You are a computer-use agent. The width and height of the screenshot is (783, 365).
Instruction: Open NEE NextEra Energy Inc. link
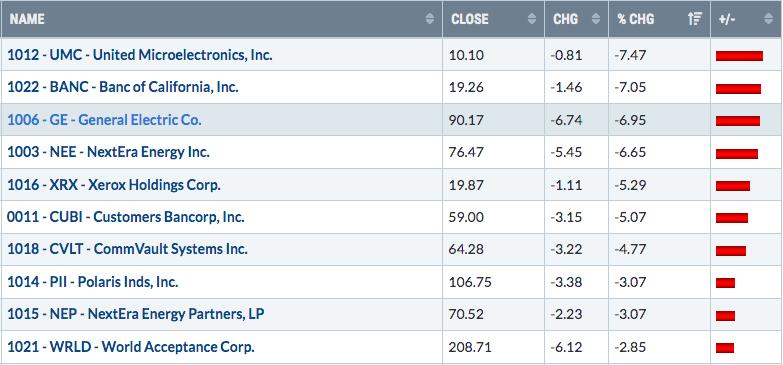pyautogui.click(x=108, y=152)
